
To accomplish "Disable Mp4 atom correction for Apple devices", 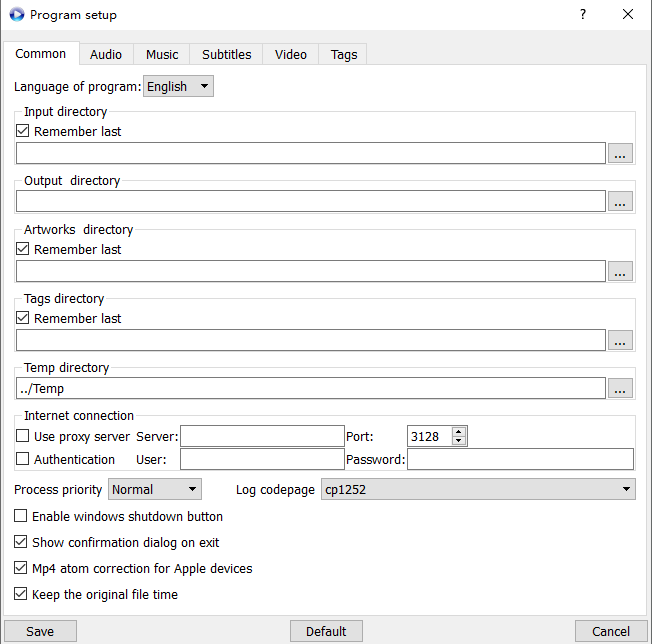I will (21, 568).
